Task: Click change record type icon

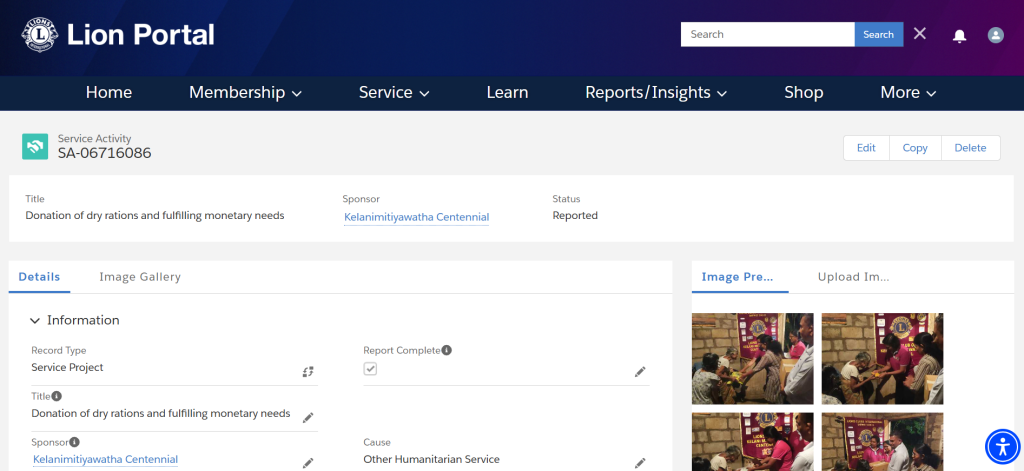Action: 308,372
